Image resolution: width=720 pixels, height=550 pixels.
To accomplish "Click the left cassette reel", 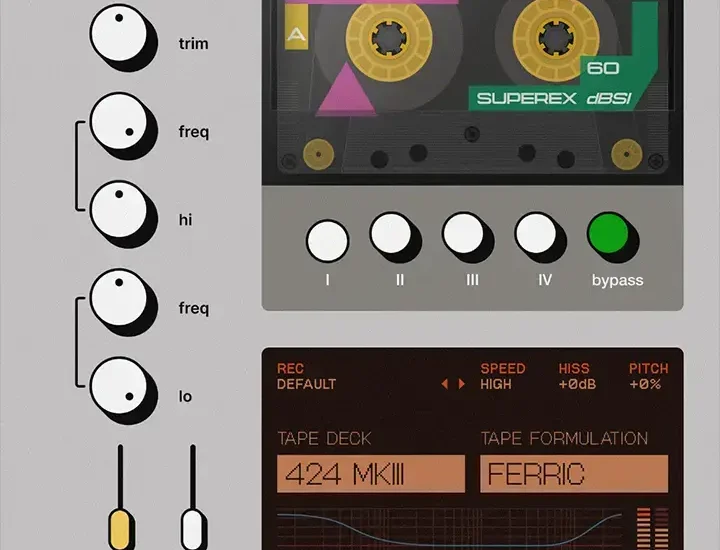I will 389,39.
